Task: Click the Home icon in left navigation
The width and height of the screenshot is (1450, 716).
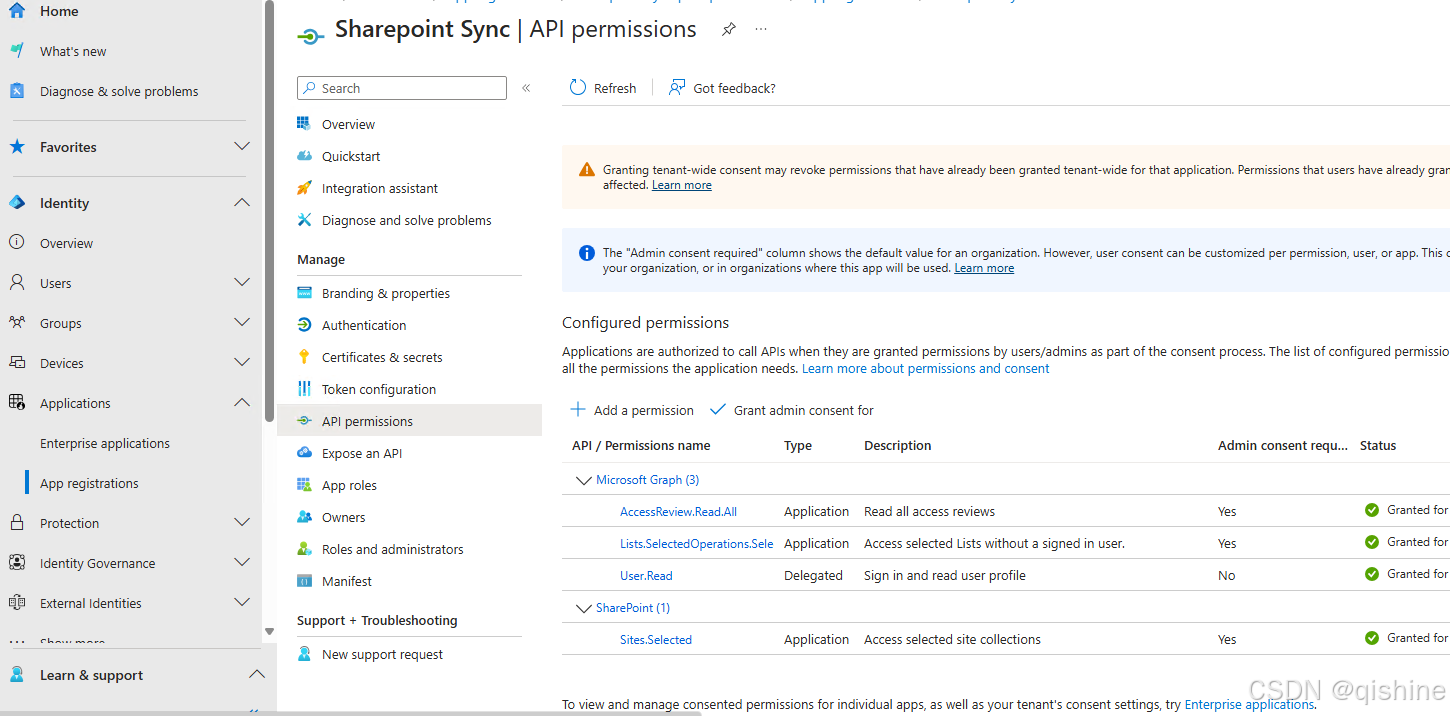Action: point(16,11)
